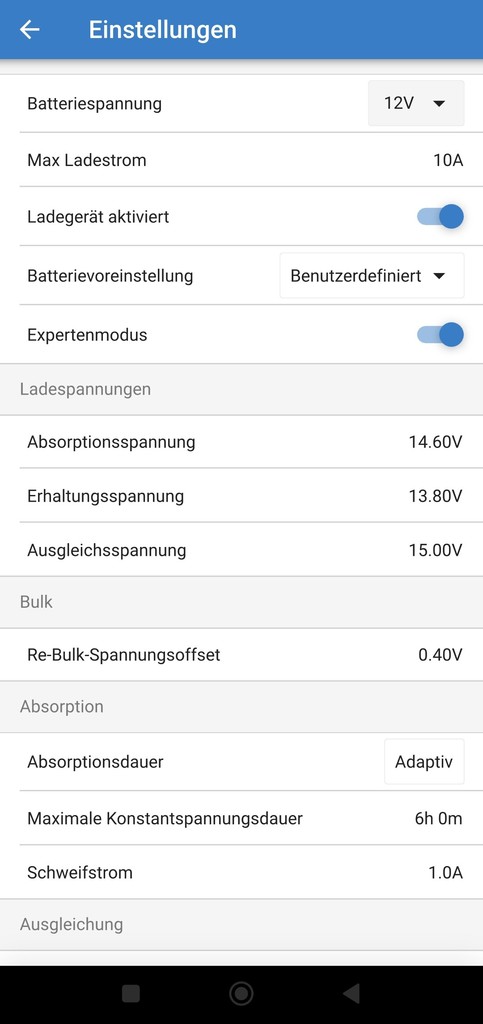Screen dimensions: 483x1024
Task: Tap the back arrow in the header
Action: click(29, 29)
